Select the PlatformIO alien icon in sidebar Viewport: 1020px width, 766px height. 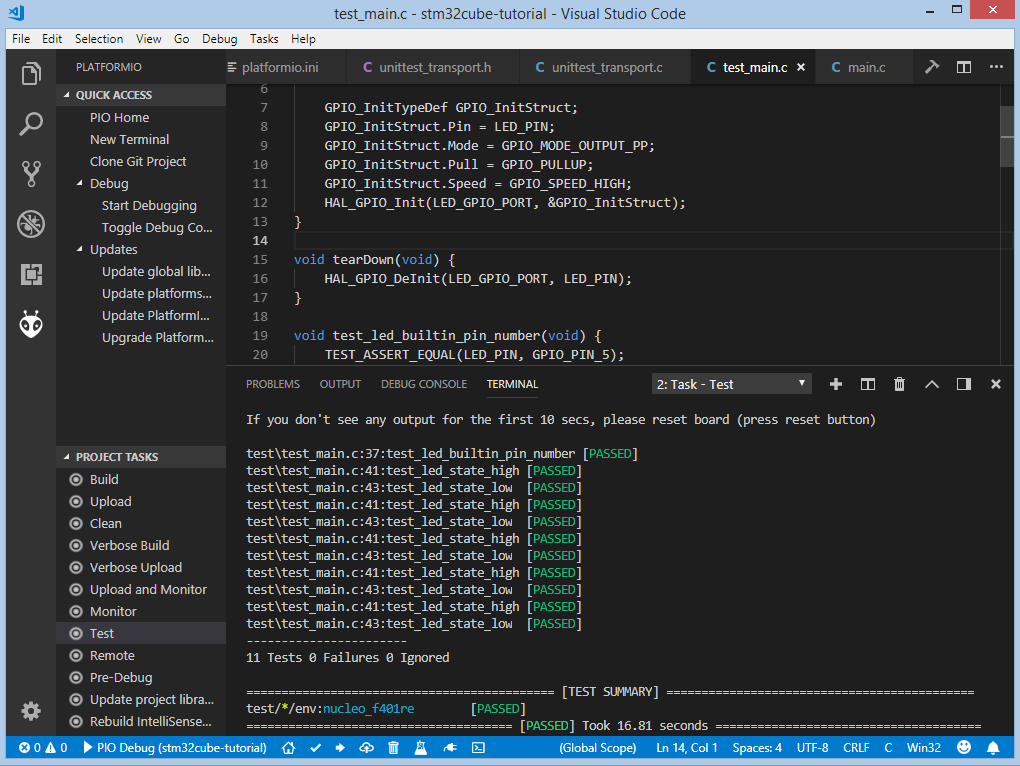click(x=30, y=323)
